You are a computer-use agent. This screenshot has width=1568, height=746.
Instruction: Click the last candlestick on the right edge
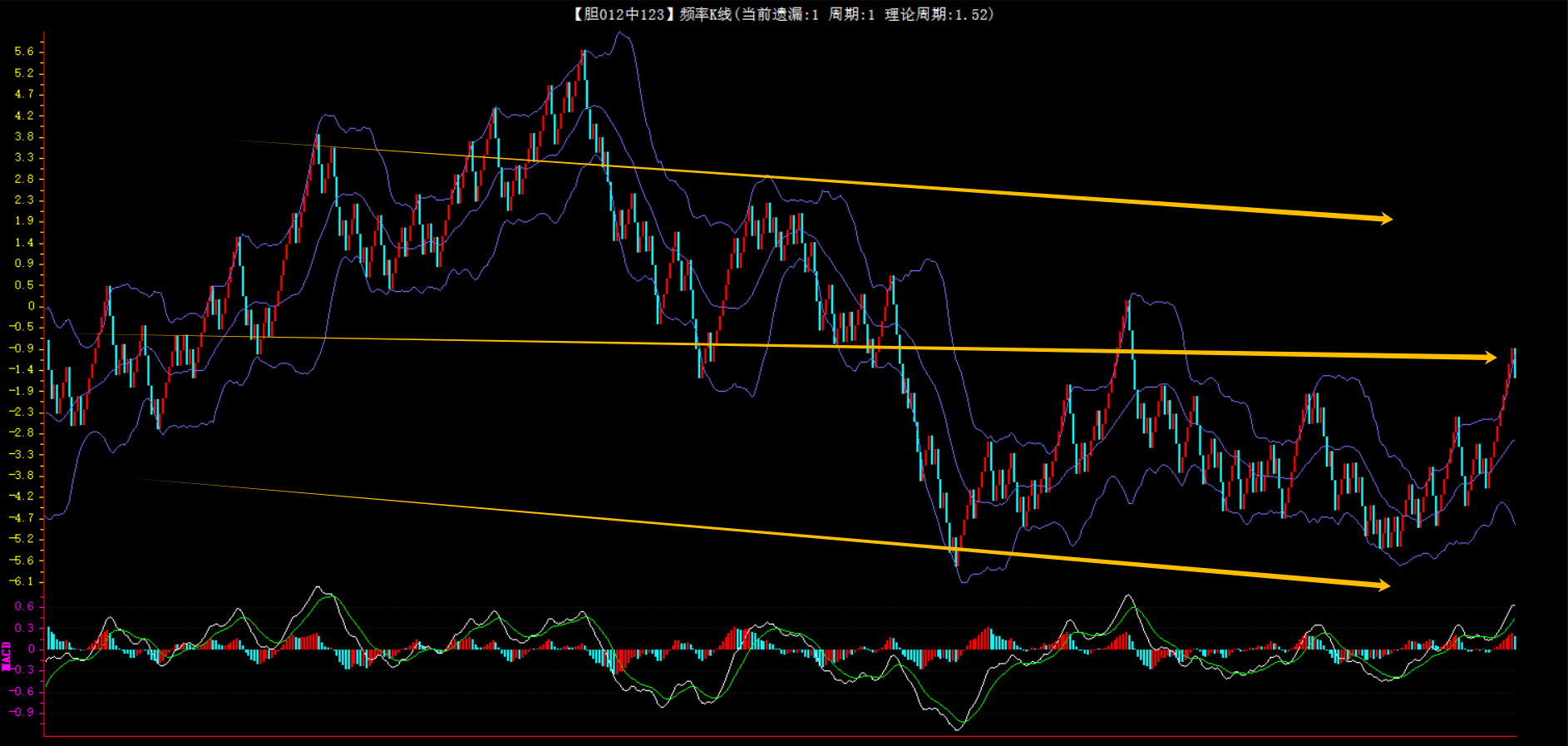pos(1514,363)
